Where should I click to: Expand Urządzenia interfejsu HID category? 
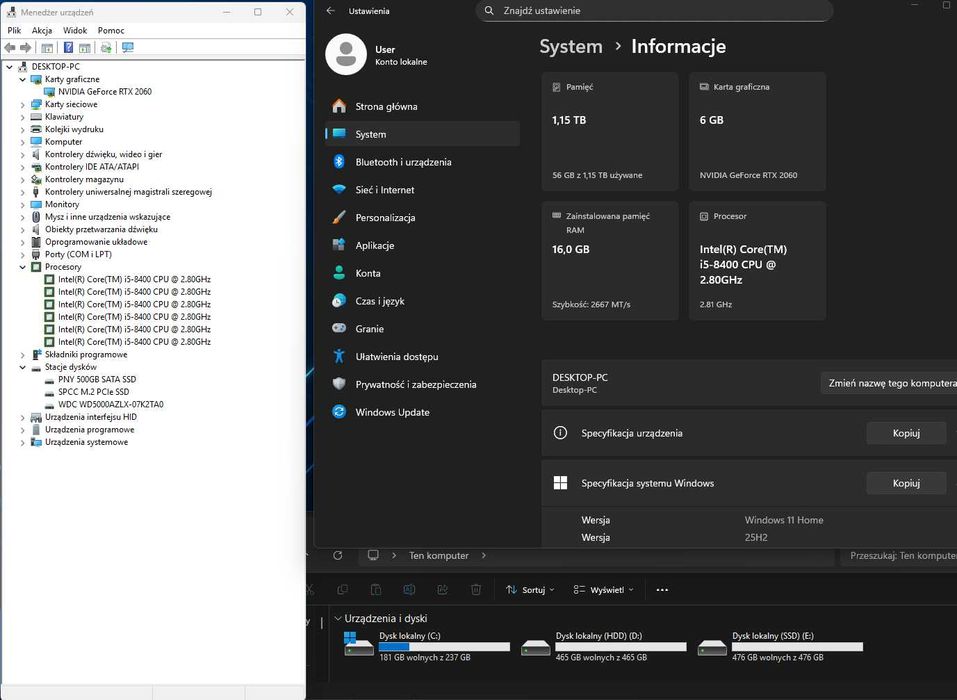[23, 417]
